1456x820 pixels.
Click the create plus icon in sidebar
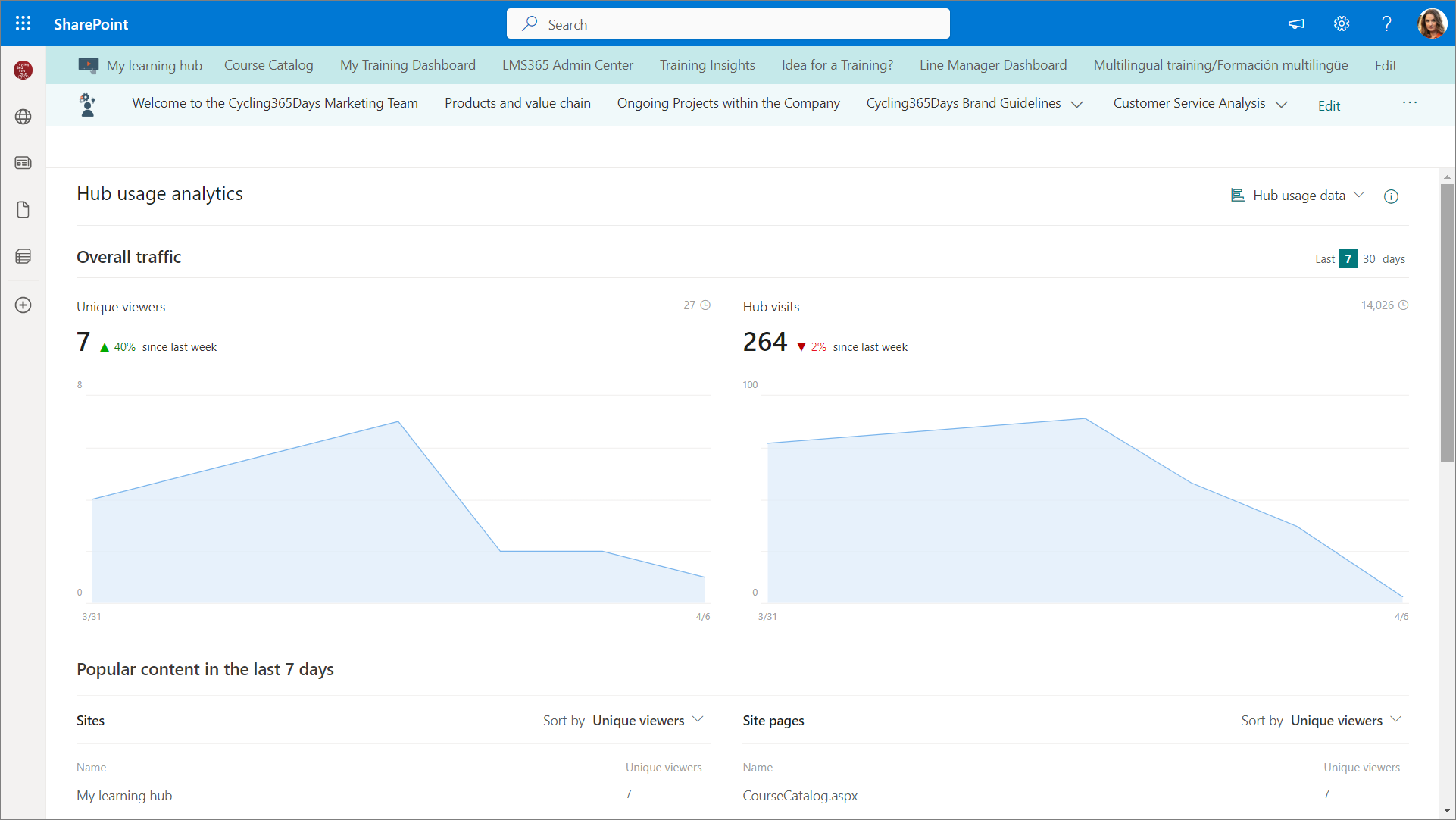coord(23,305)
